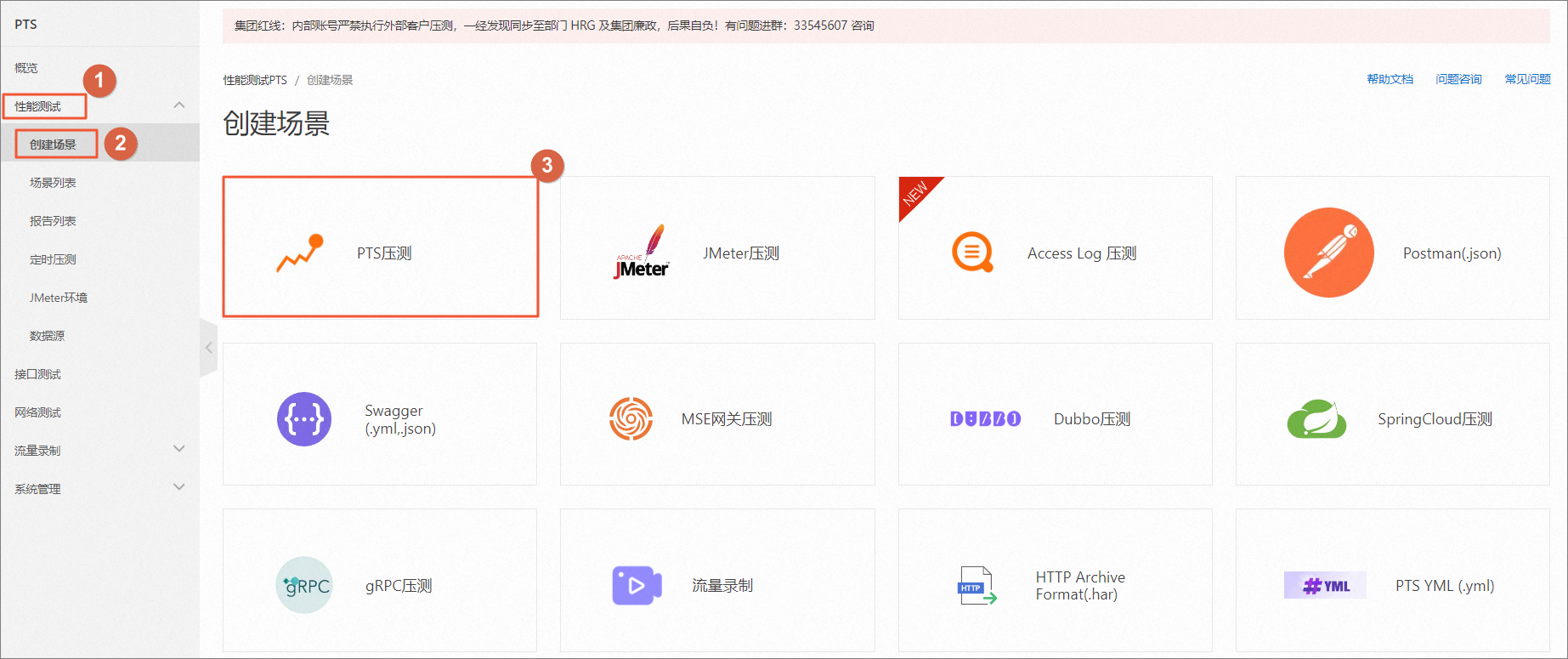Screen dimensions: 1568x659
Task: Click the gRPC round logo icon
Action: click(x=304, y=585)
